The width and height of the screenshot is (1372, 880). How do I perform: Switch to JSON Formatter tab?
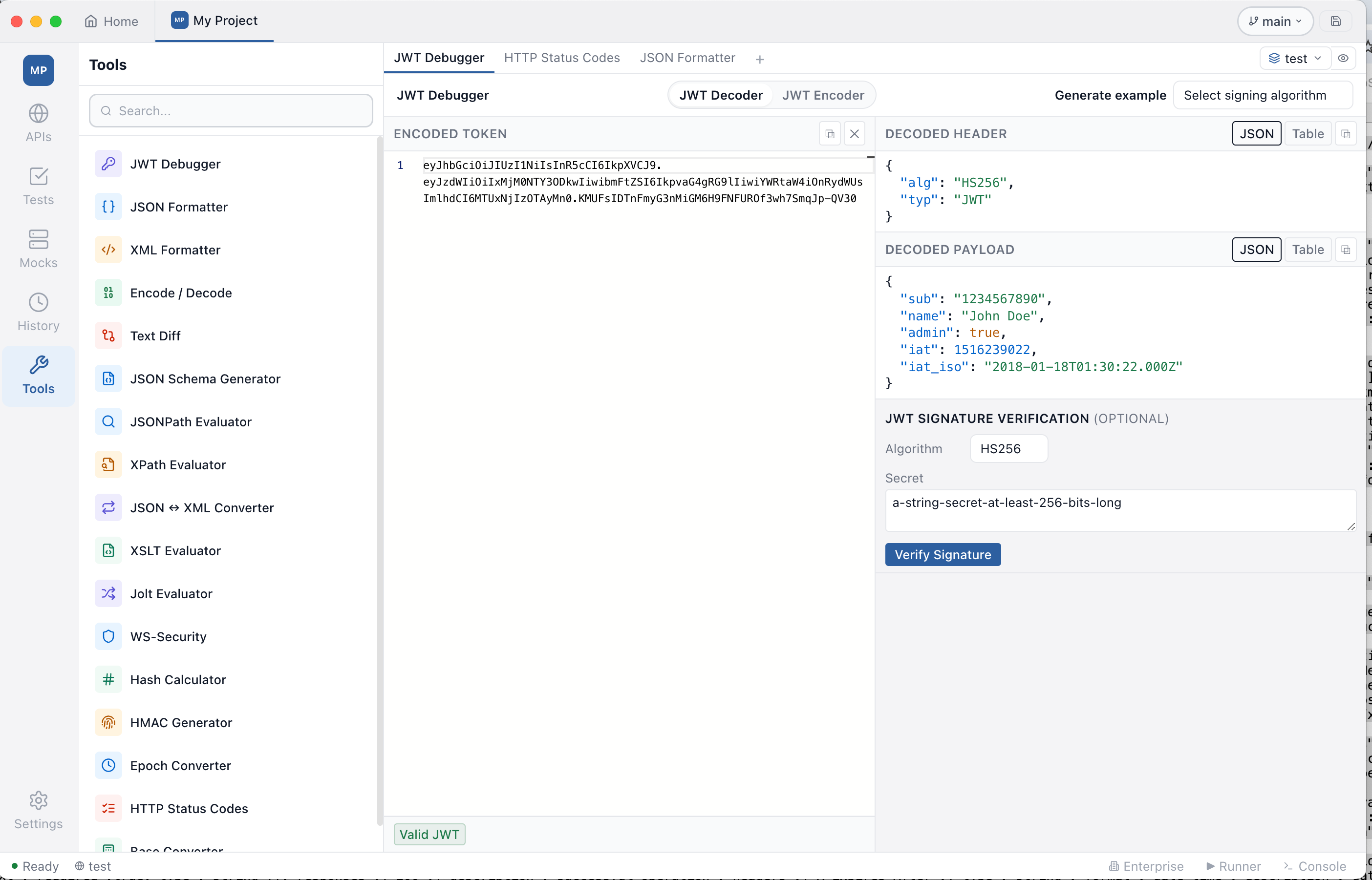(x=688, y=58)
